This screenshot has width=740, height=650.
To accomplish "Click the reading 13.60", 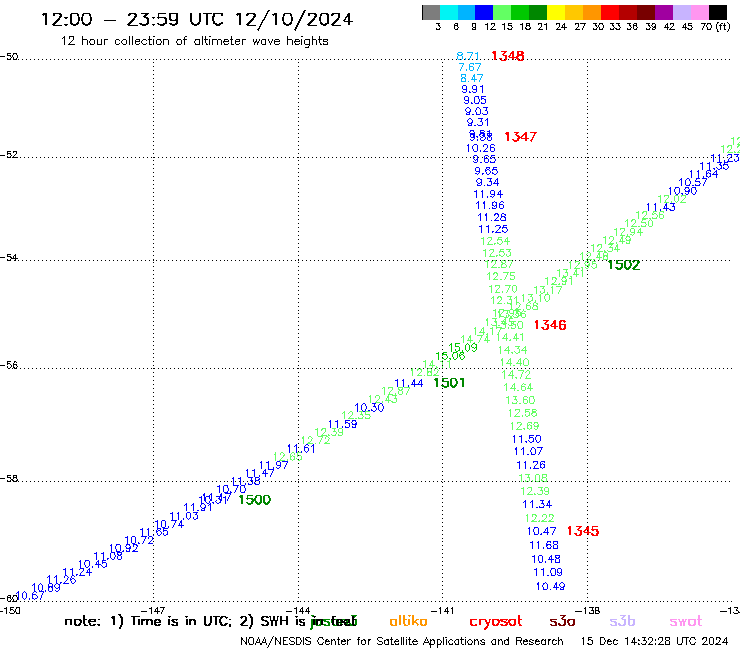I will 520,400.
